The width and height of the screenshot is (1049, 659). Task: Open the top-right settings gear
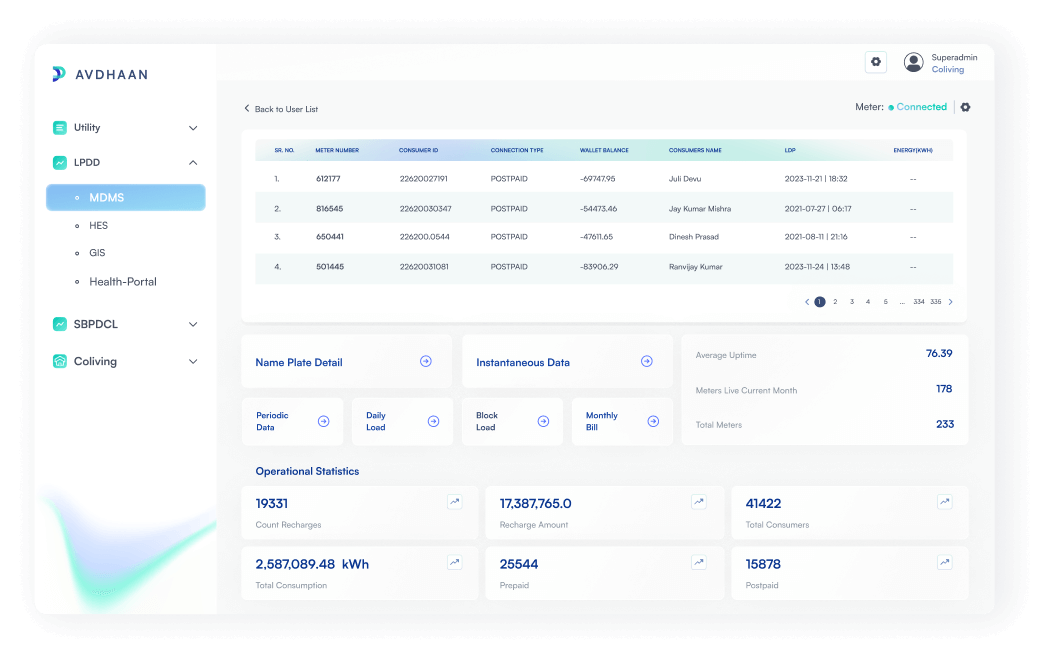click(875, 62)
